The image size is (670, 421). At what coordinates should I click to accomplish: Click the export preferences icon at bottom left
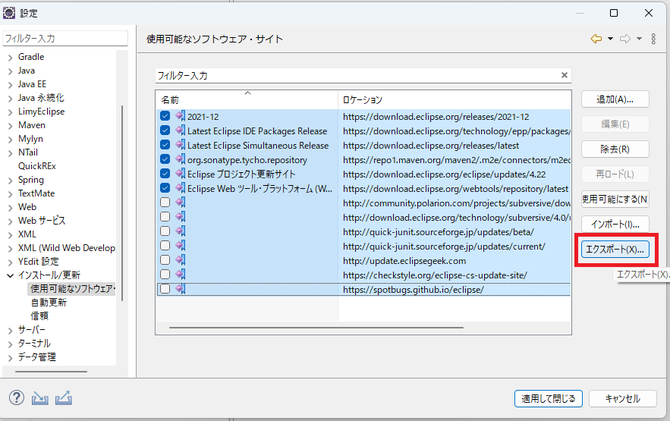point(63,398)
